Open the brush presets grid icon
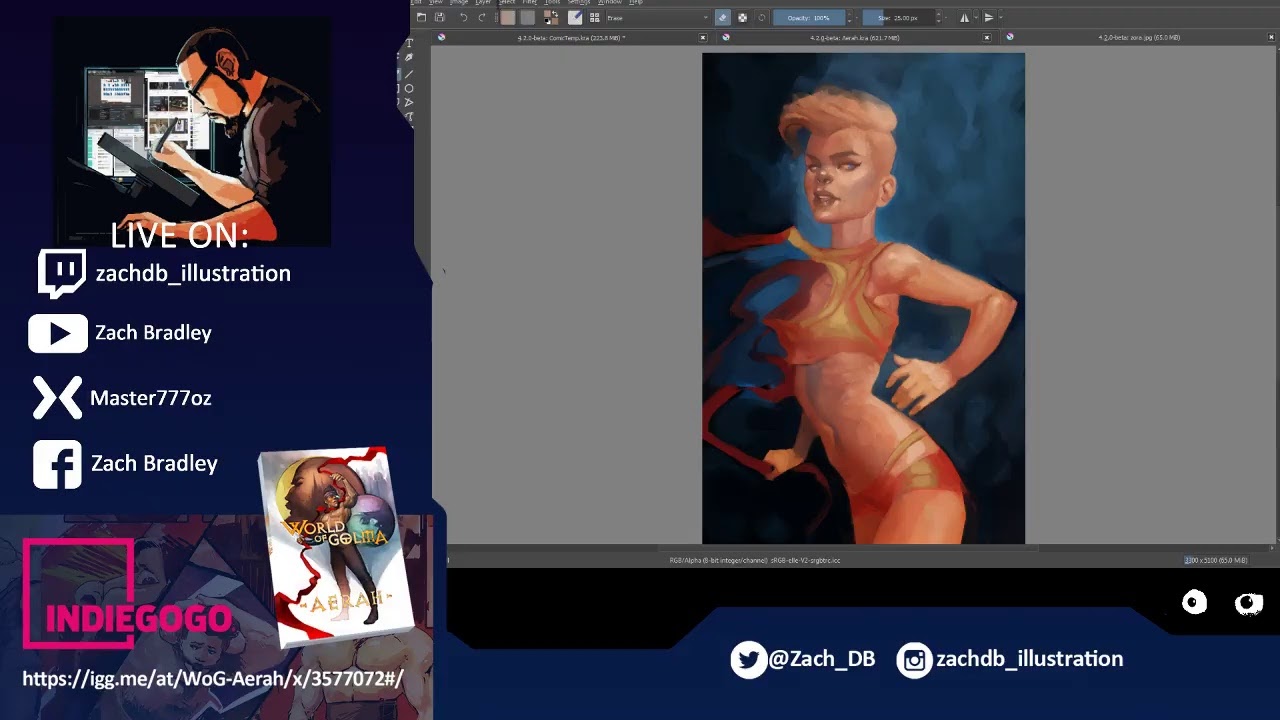1280x720 pixels. 594,18
